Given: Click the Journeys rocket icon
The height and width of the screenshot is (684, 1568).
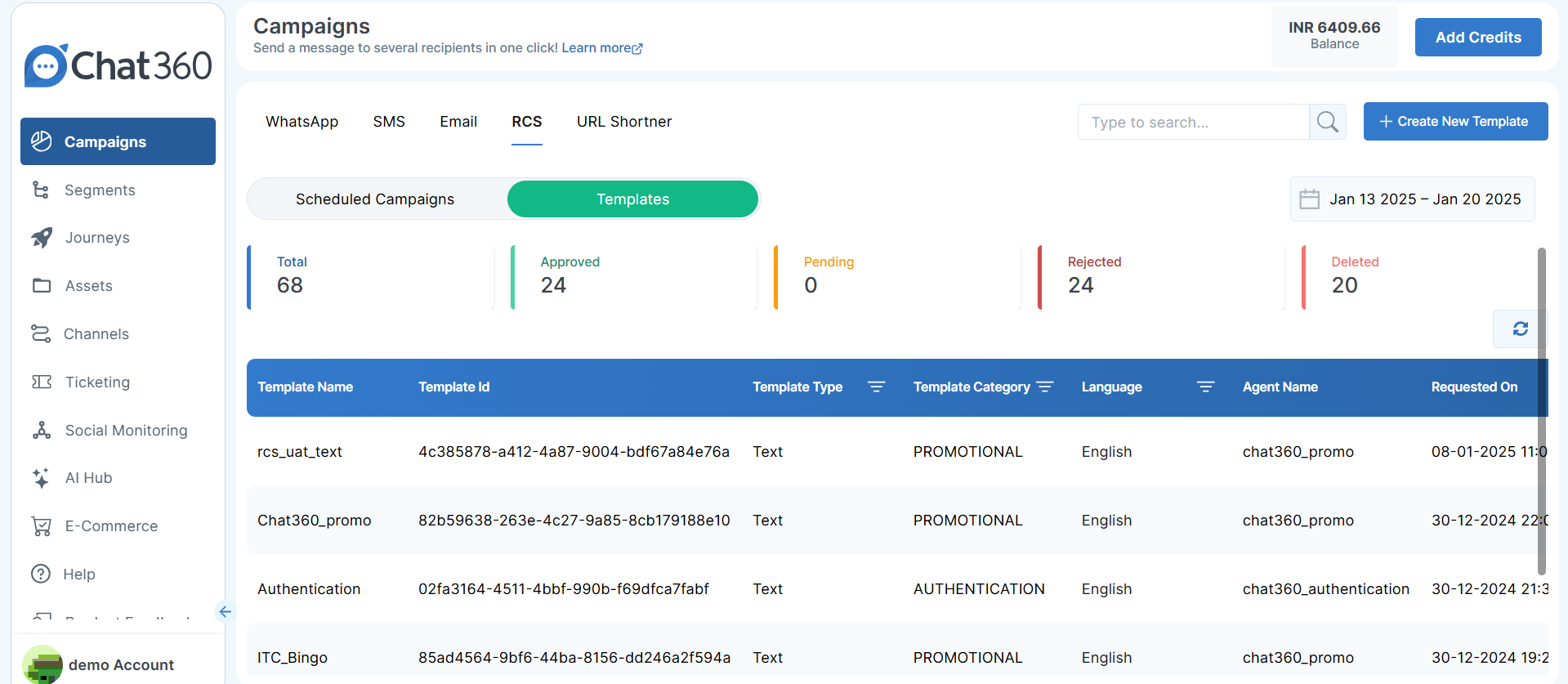Looking at the screenshot, I should pyautogui.click(x=41, y=238).
